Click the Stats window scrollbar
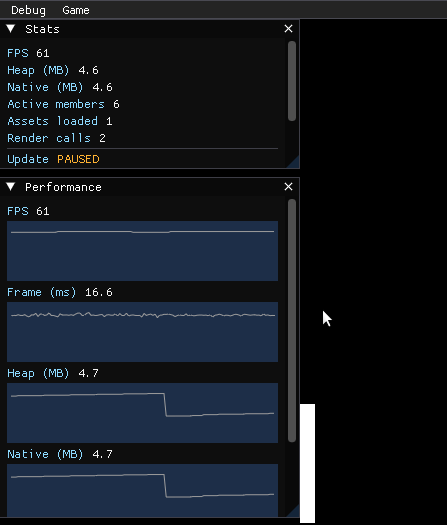The height and width of the screenshot is (525, 447). (292, 81)
